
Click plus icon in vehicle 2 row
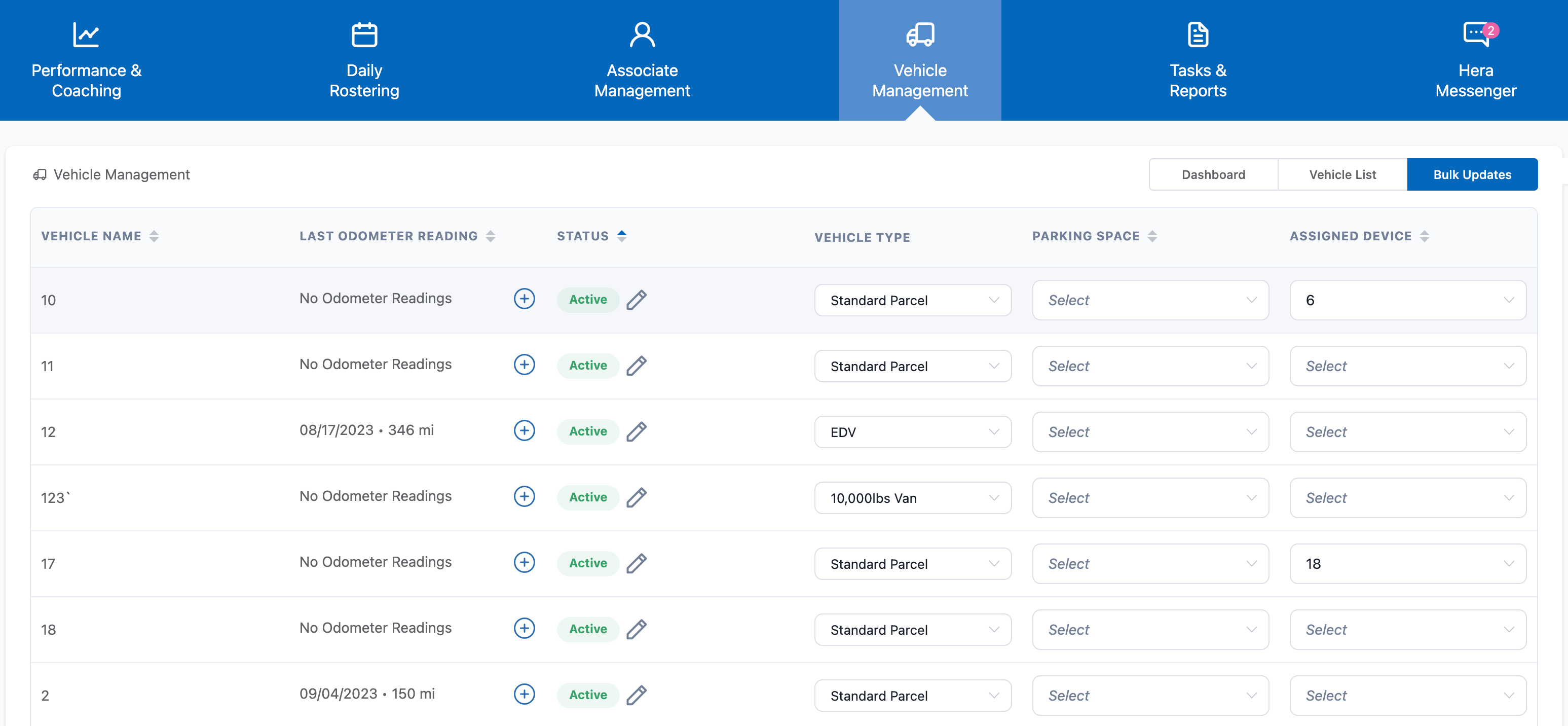pyautogui.click(x=524, y=694)
